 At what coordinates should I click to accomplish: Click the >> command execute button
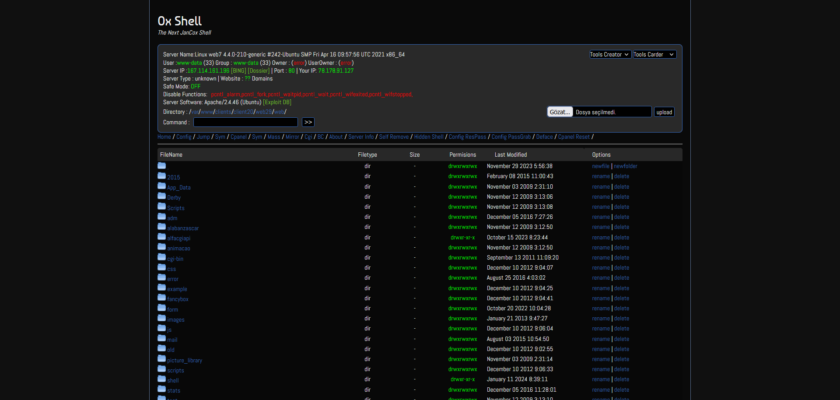pyautogui.click(x=308, y=122)
